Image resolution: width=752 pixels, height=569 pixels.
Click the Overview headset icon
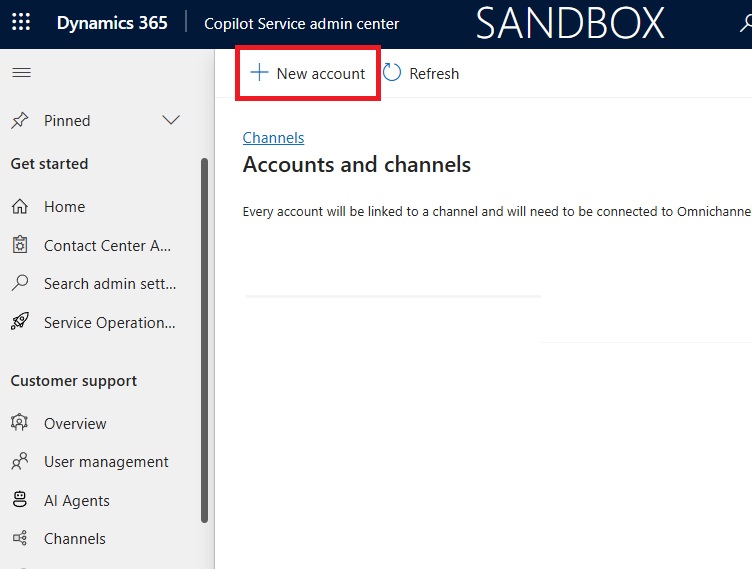[x=19, y=422]
